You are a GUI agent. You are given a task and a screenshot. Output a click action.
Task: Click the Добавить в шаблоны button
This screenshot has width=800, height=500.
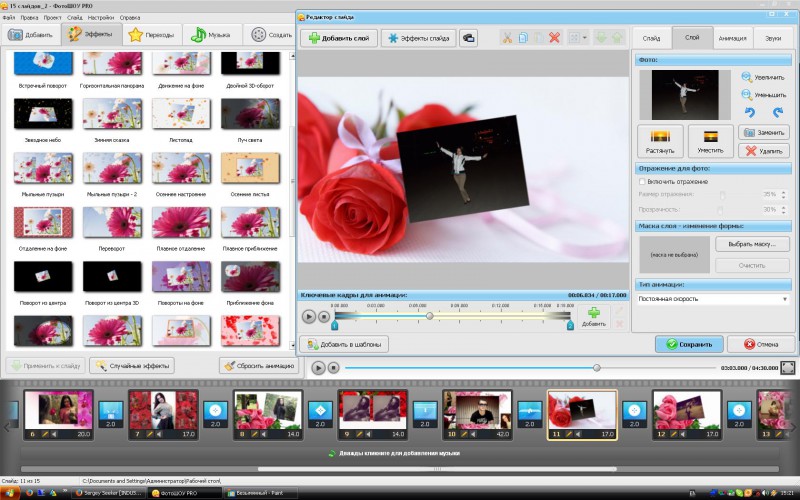[x=343, y=344]
